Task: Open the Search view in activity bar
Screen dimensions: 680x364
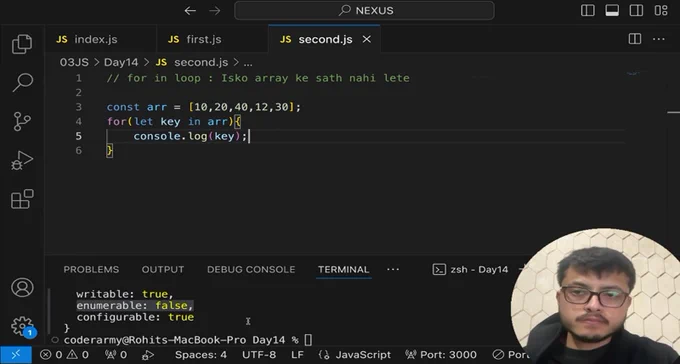Action: coord(22,82)
